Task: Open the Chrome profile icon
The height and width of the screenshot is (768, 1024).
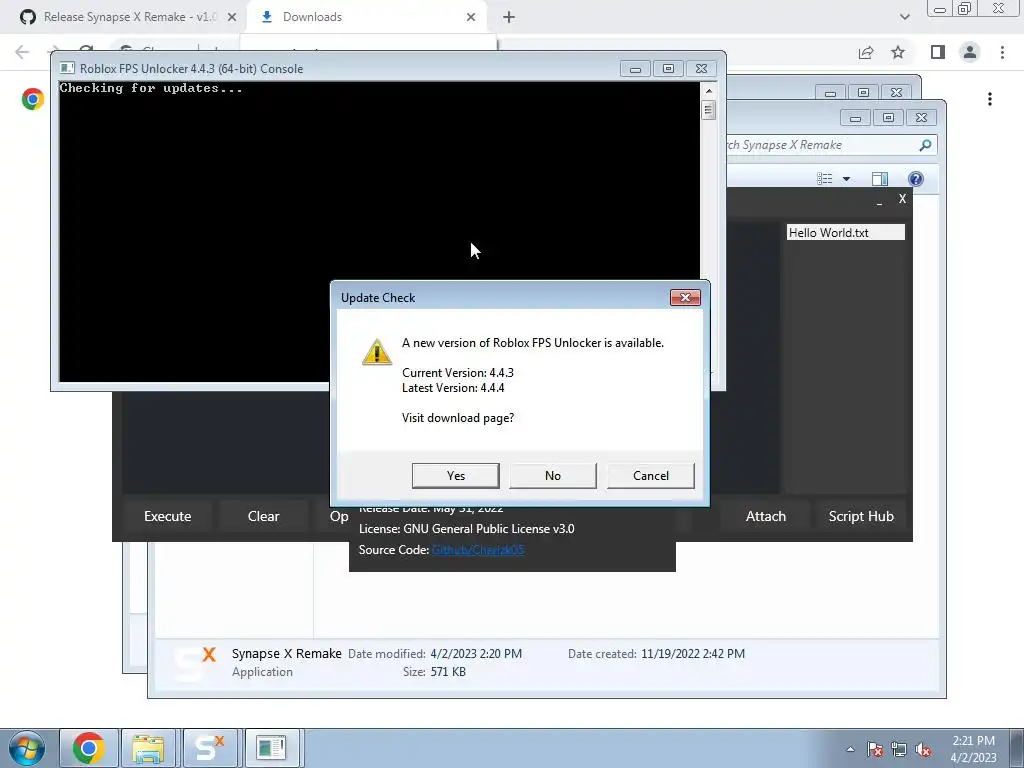Action: coord(970,52)
